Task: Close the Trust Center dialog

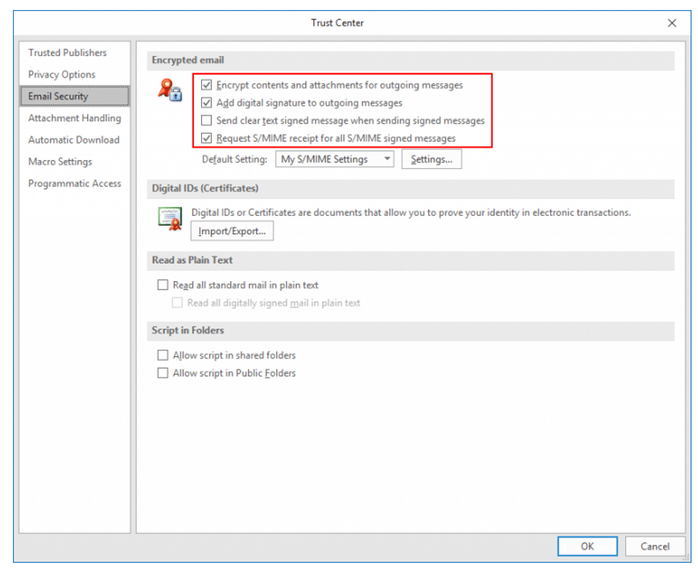Action: [x=672, y=23]
